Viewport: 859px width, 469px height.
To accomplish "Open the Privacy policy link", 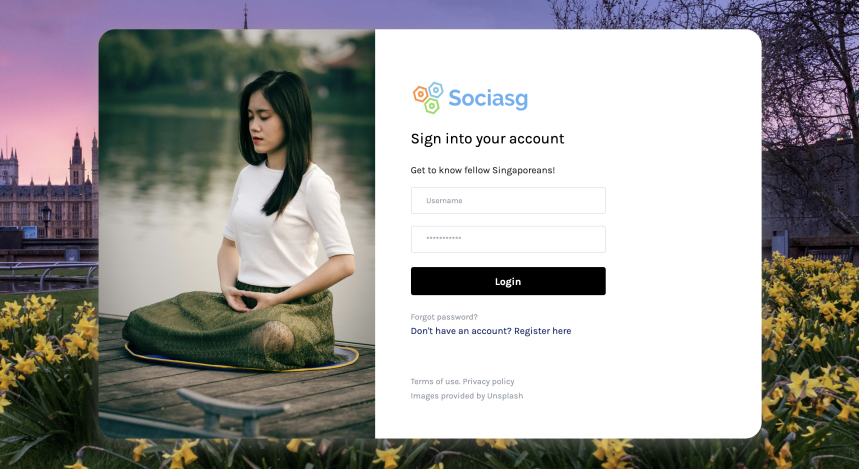I will [x=488, y=381].
